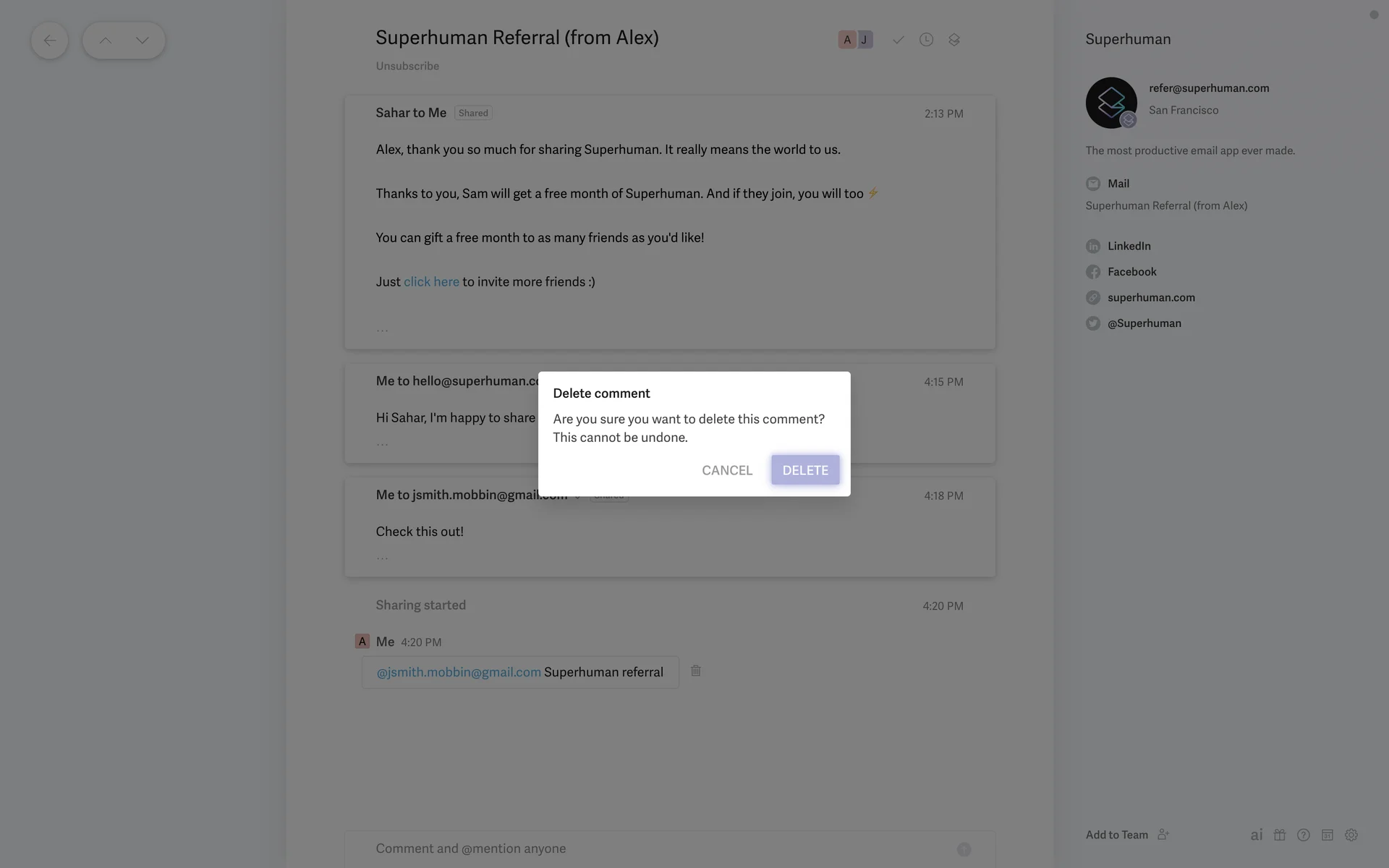Viewport: 1389px width, 868px height.
Task: Move to previous conversation with up chevron
Action: click(x=106, y=41)
